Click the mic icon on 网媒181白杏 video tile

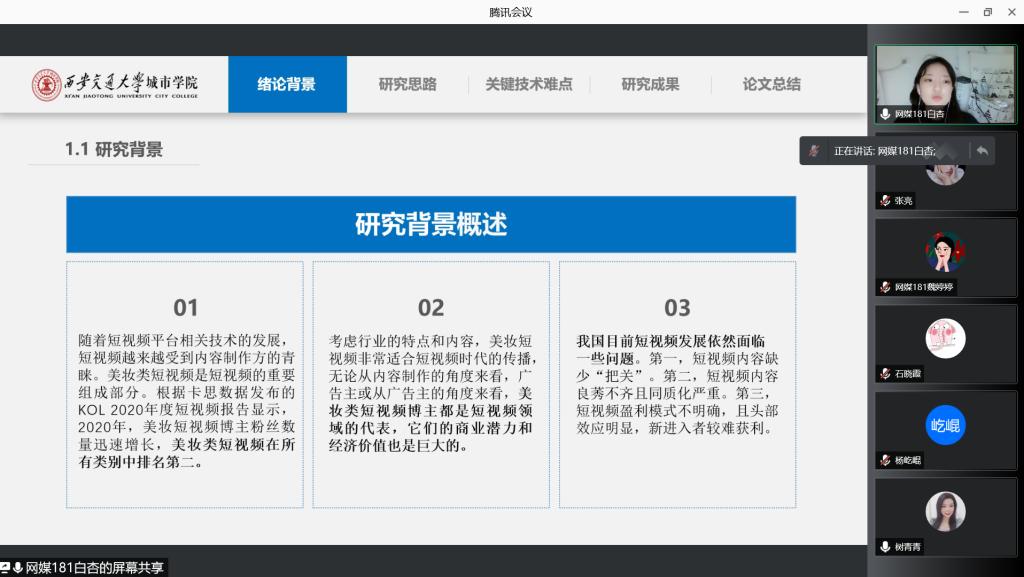(885, 114)
